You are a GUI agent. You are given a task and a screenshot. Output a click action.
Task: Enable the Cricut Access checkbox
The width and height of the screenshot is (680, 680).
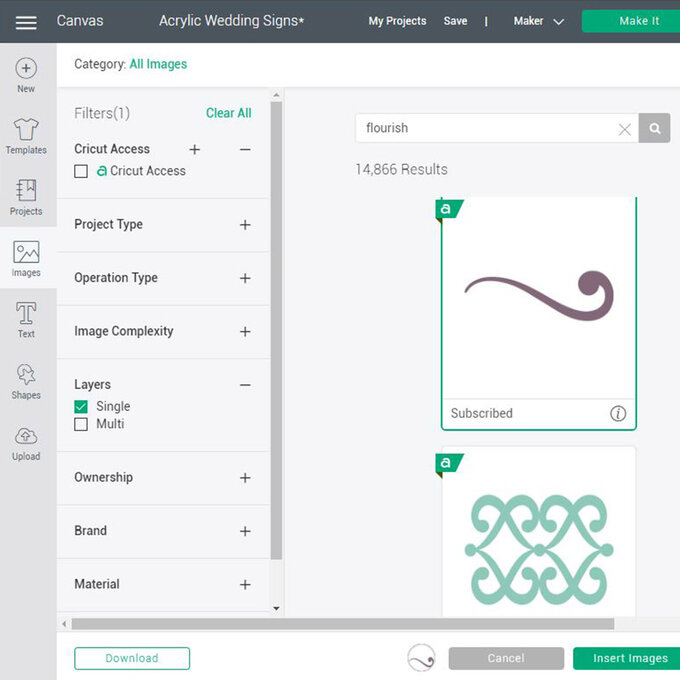(81, 171)
